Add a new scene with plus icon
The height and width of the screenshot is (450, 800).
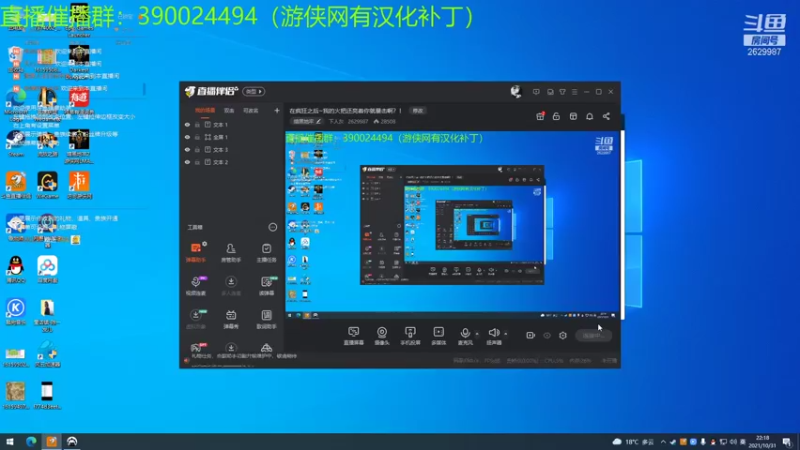click(x=277, y=111)
